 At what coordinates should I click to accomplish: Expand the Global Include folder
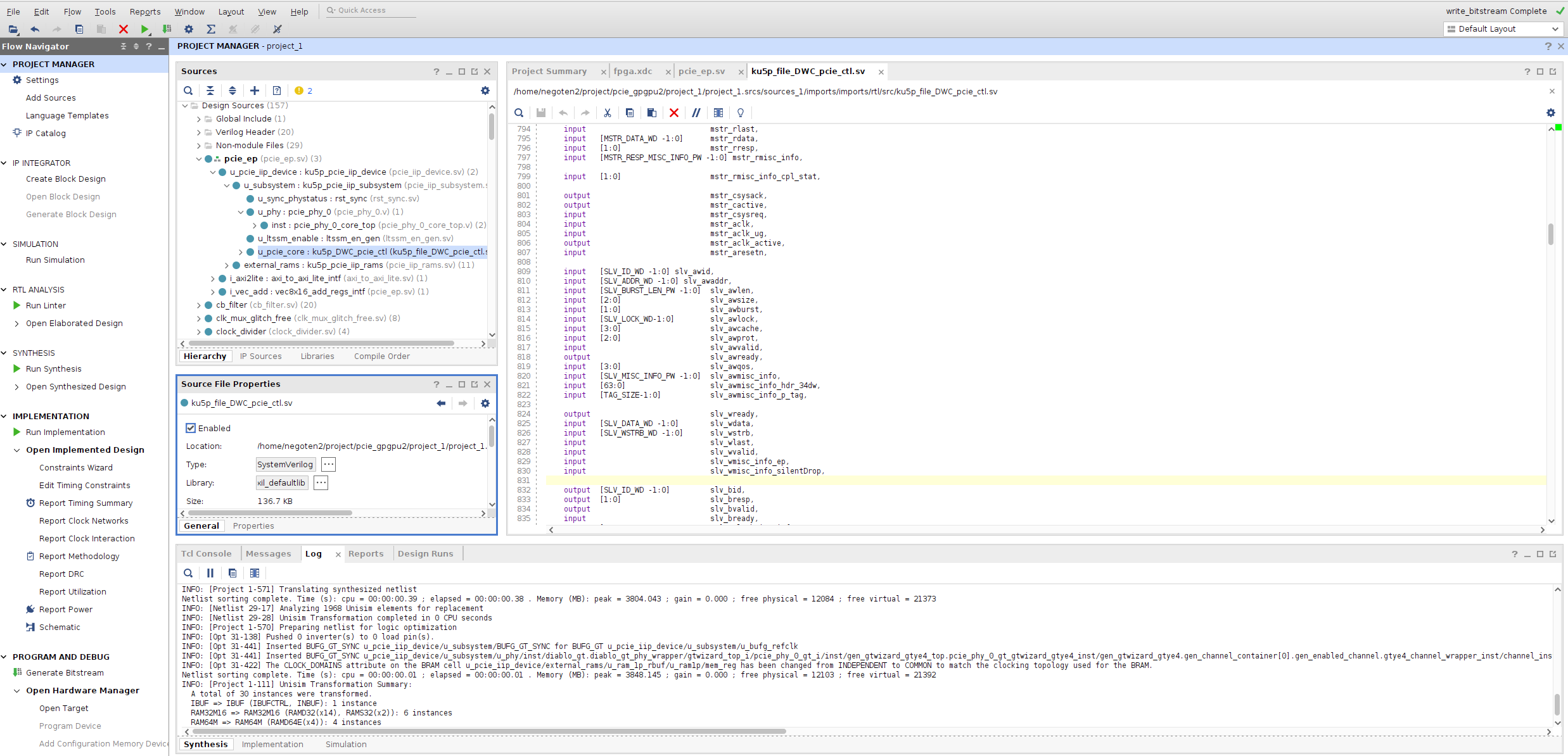[x=198, y=119]
